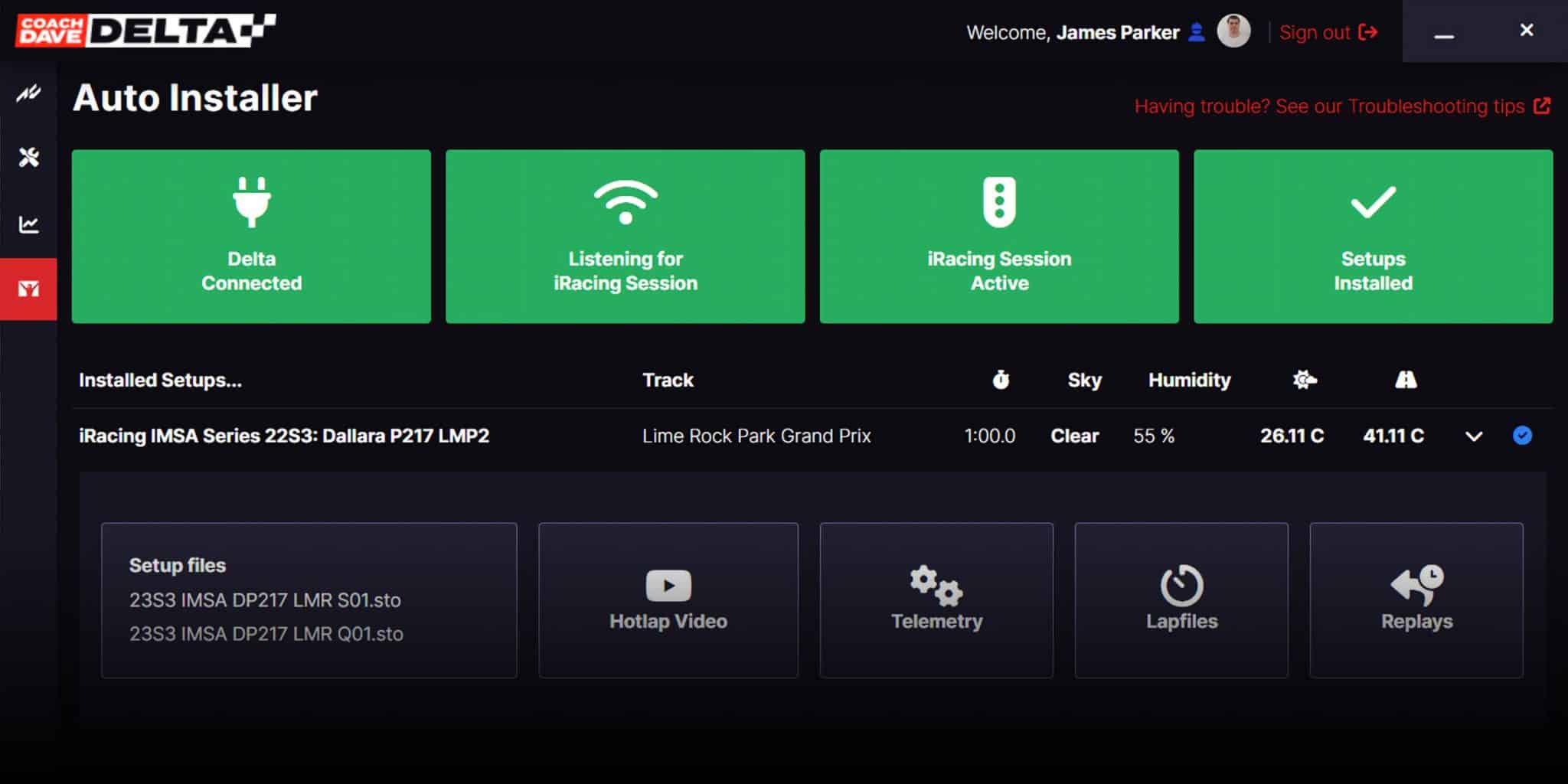Screen dimensions: 1568x784
Task: Sign out of the account
Action: tap(1328, 32)
